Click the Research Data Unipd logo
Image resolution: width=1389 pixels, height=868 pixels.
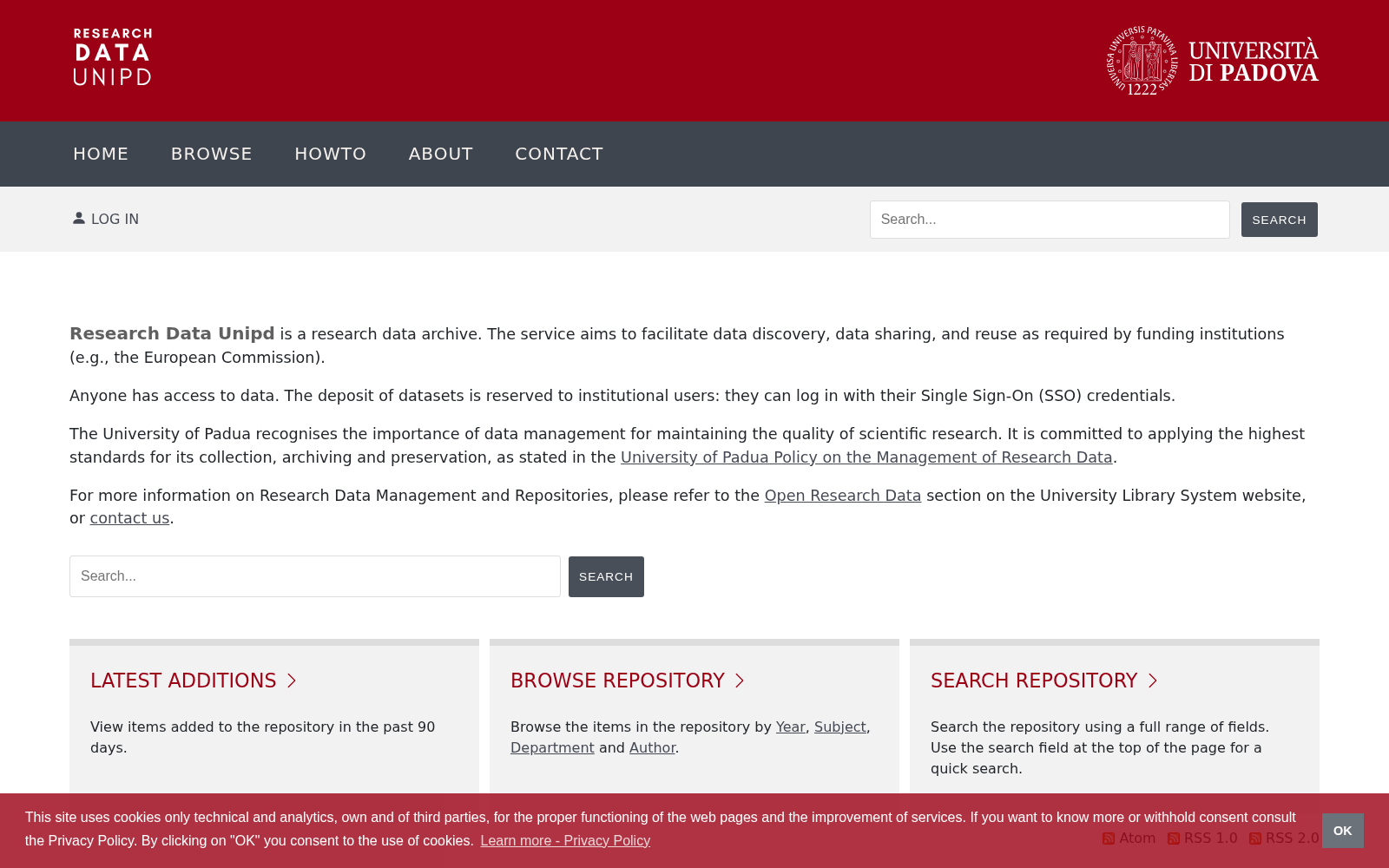pos(113,57)
